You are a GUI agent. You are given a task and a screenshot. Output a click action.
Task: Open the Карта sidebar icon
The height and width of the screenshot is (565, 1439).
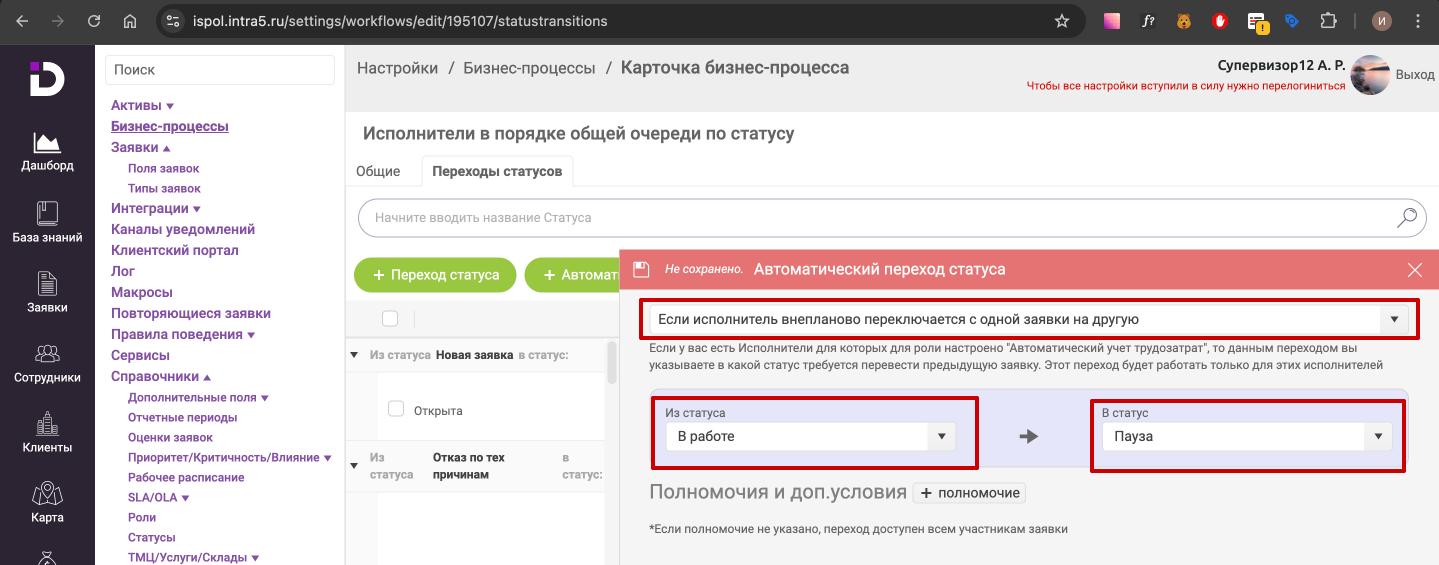pos(47,502)
